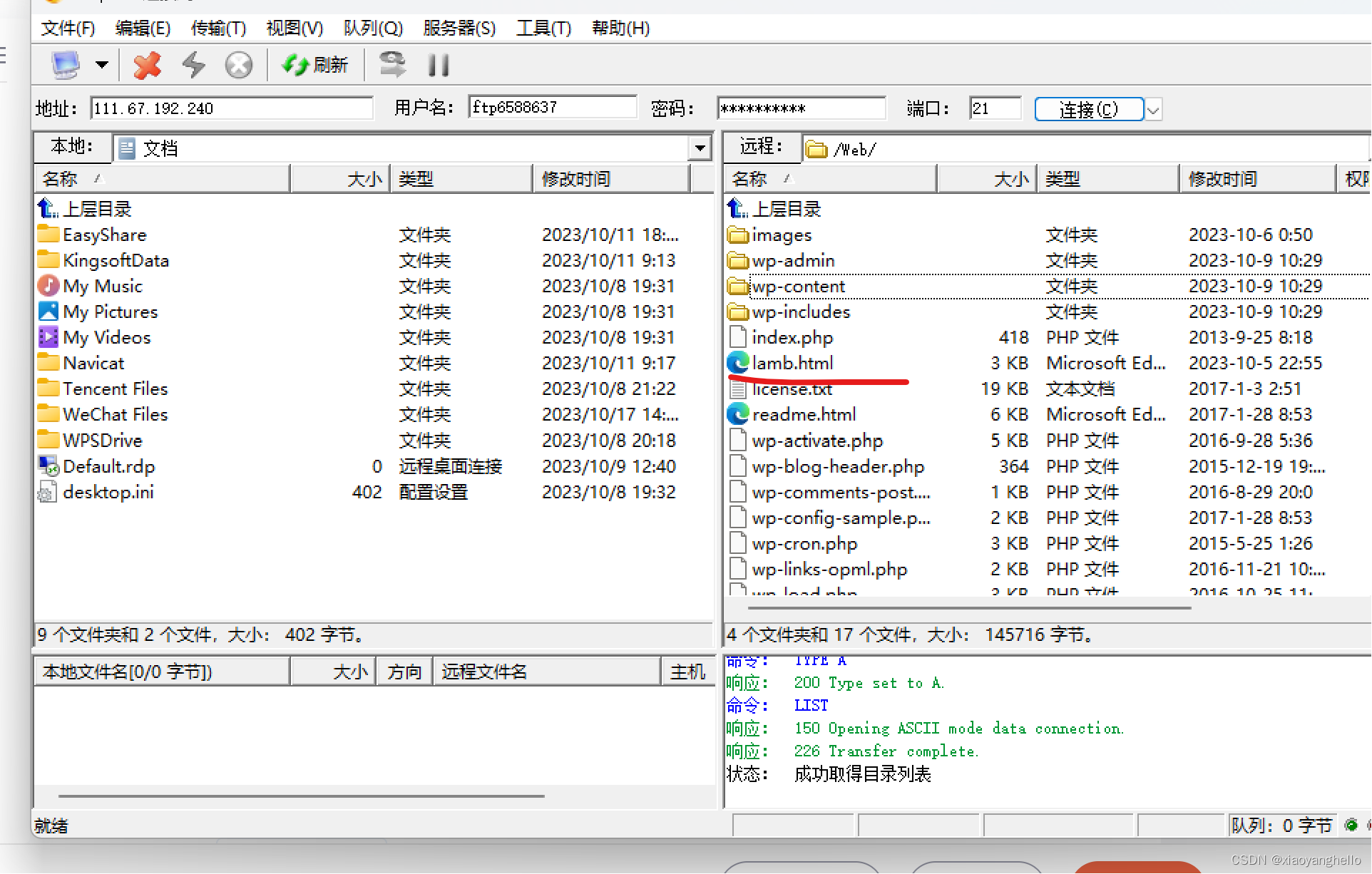Screen dimensions: 1372x874
Task: Sort remote files by 大小 column
Action: click(986, 179)
